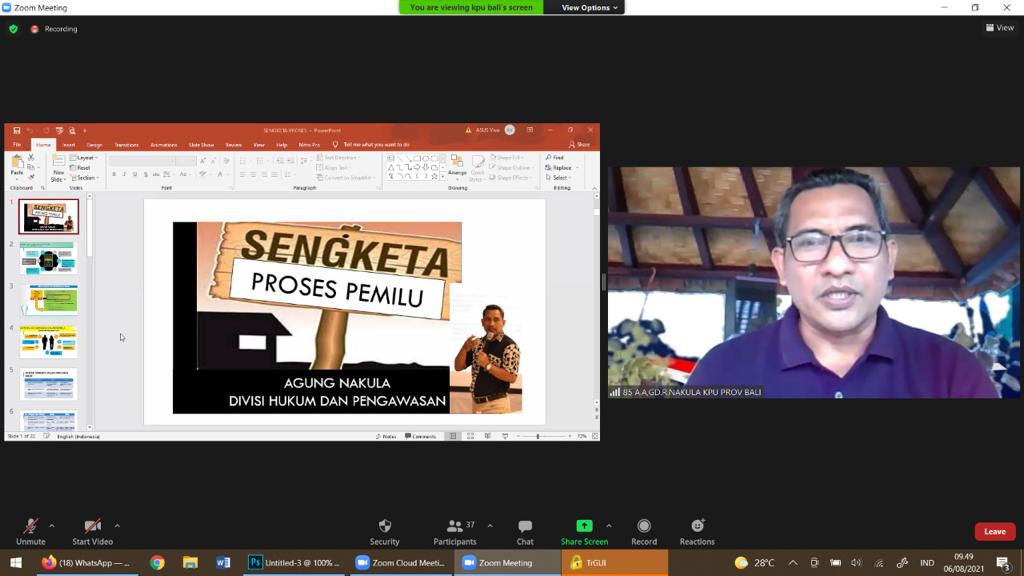Click the red Leave button
Viewport: 1024px width, 576px height.
994,531
